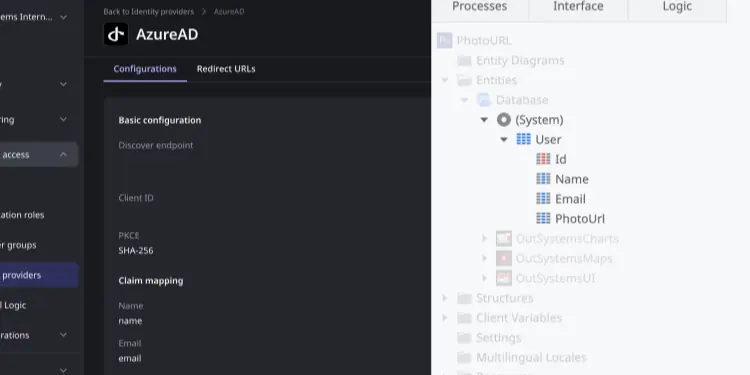Click the AzureAD breadcrumb
Viewport: 750px width, 375px height.
pos(229,11)
